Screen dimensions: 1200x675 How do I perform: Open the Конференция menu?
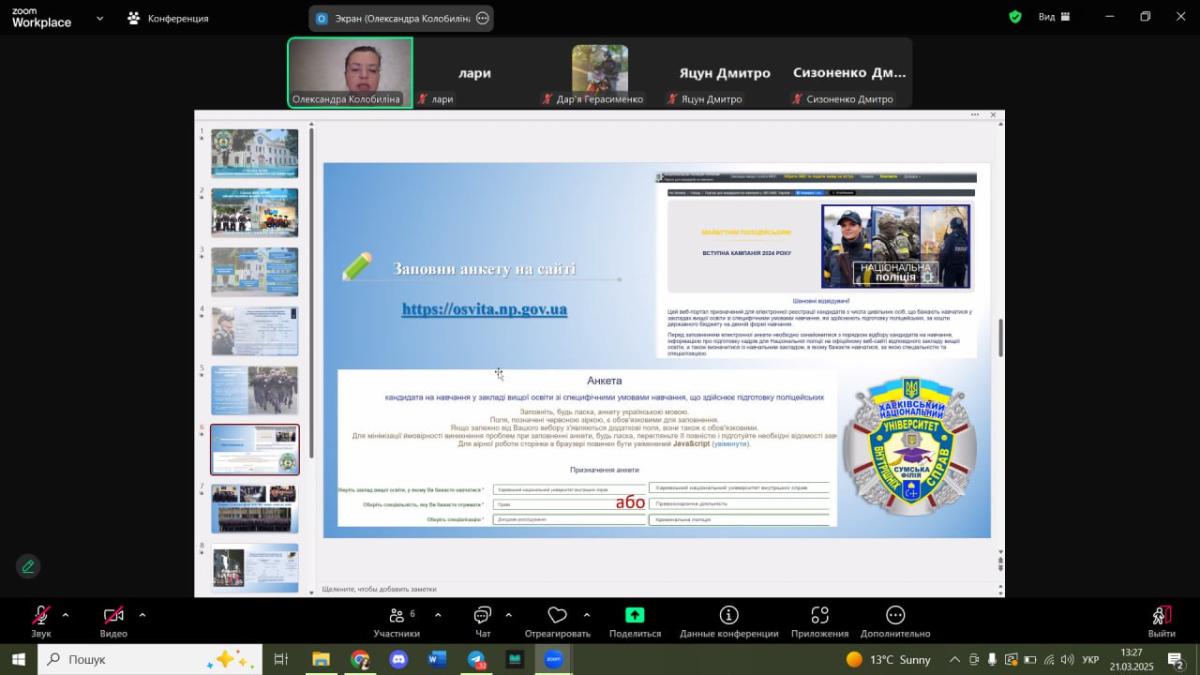coord(168,18)
